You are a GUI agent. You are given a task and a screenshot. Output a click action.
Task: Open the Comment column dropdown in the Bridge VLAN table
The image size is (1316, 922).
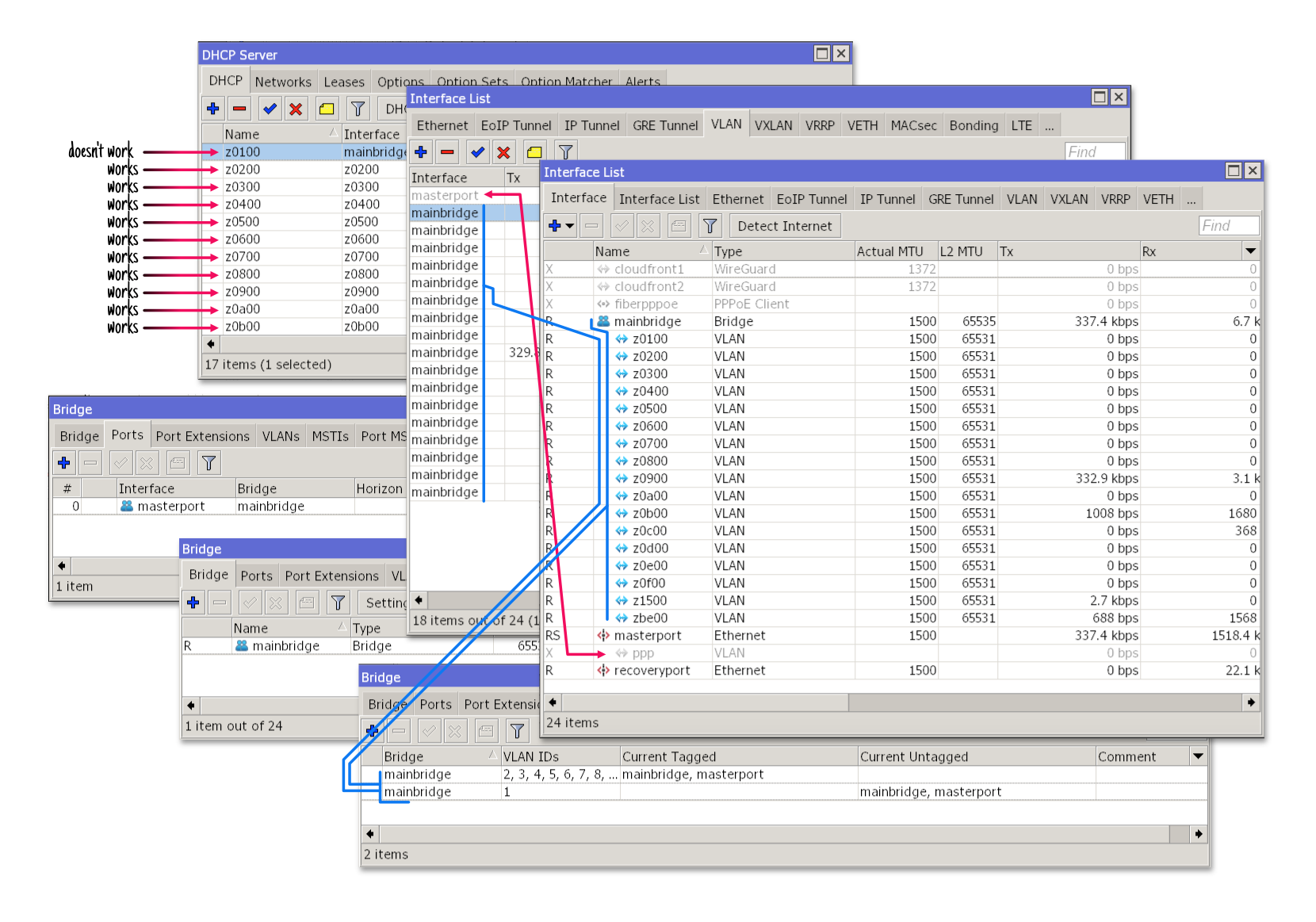point(1199,756)
